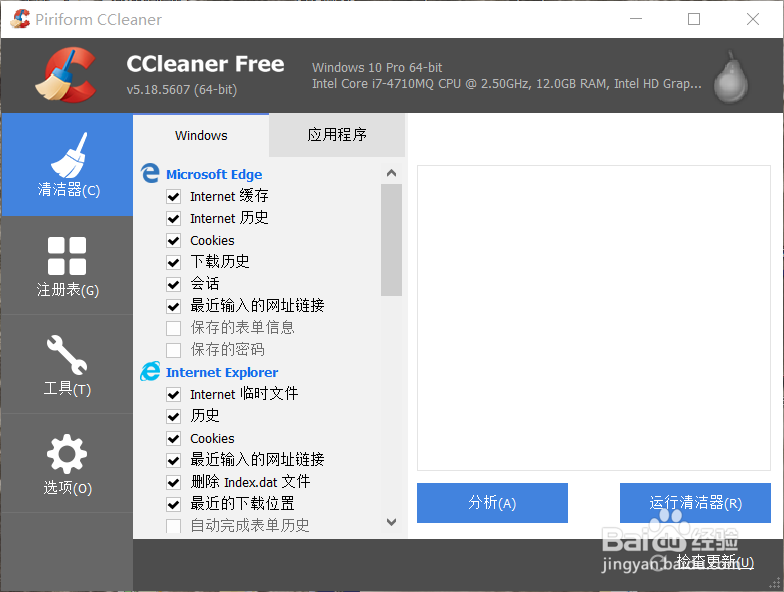This screenshot has width=784, height=592.
Task: Uncheck Edge 最近输入的网址链接 checkbox
Action: point(174,306)
